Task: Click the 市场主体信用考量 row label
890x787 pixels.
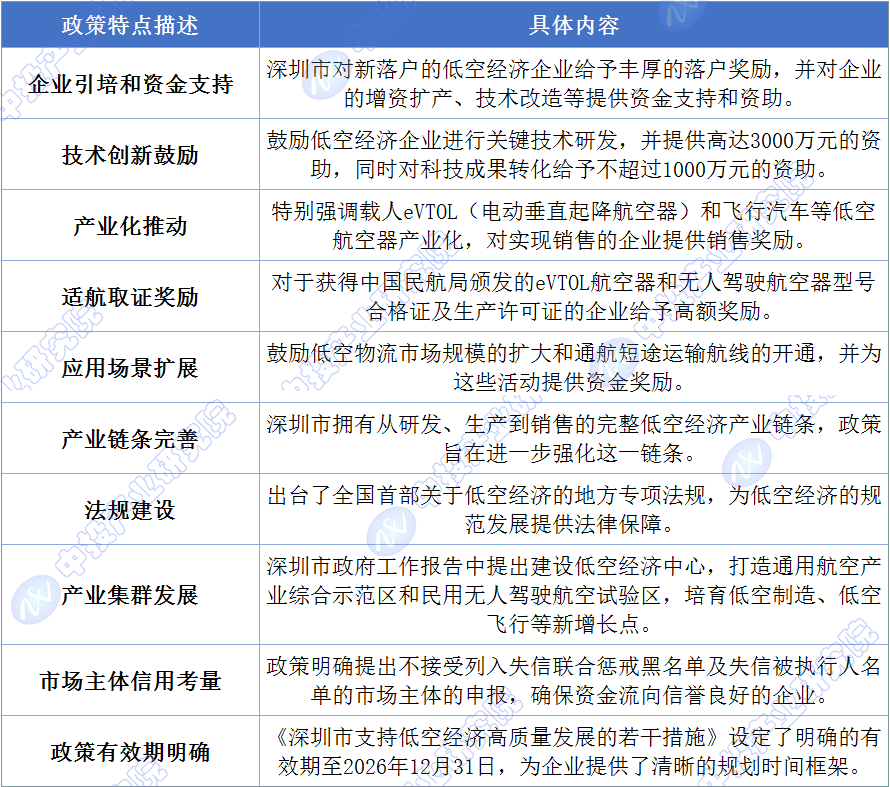Action: coord(130,681)
